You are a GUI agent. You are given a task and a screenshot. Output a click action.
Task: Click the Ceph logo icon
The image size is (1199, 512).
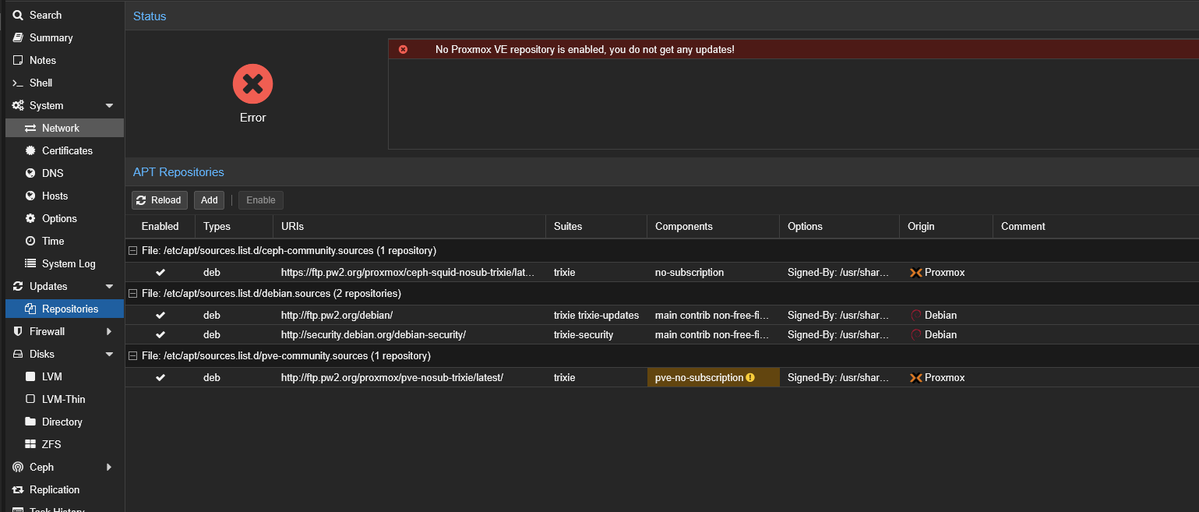point(18,467)
